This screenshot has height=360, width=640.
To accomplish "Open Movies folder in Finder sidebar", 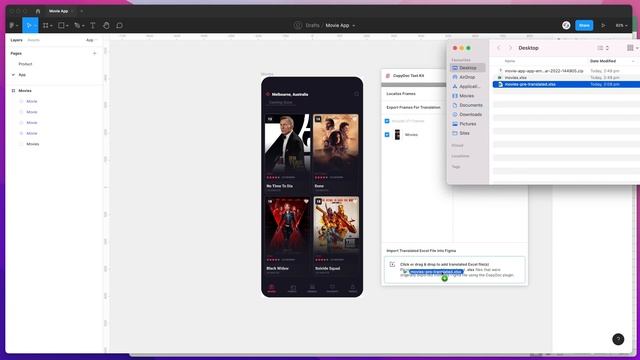I will pyautogui.click(x=467, y=96).
